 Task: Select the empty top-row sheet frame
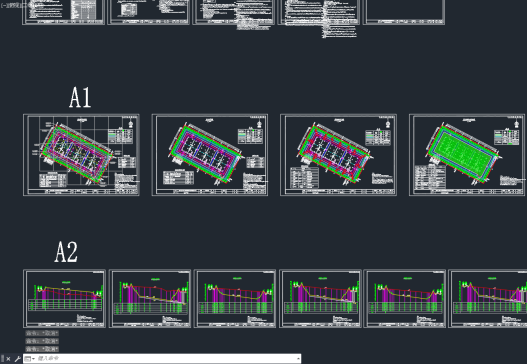pos(404,12)
